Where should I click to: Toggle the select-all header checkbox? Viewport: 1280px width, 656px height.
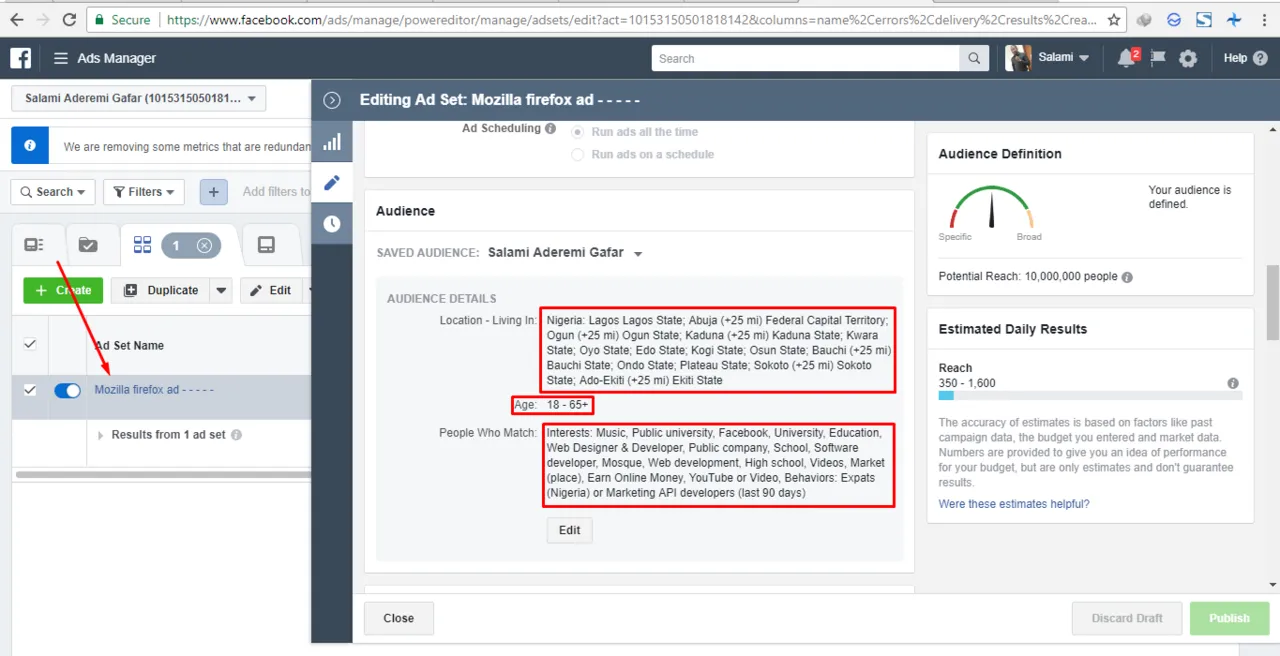coord(30,344)
